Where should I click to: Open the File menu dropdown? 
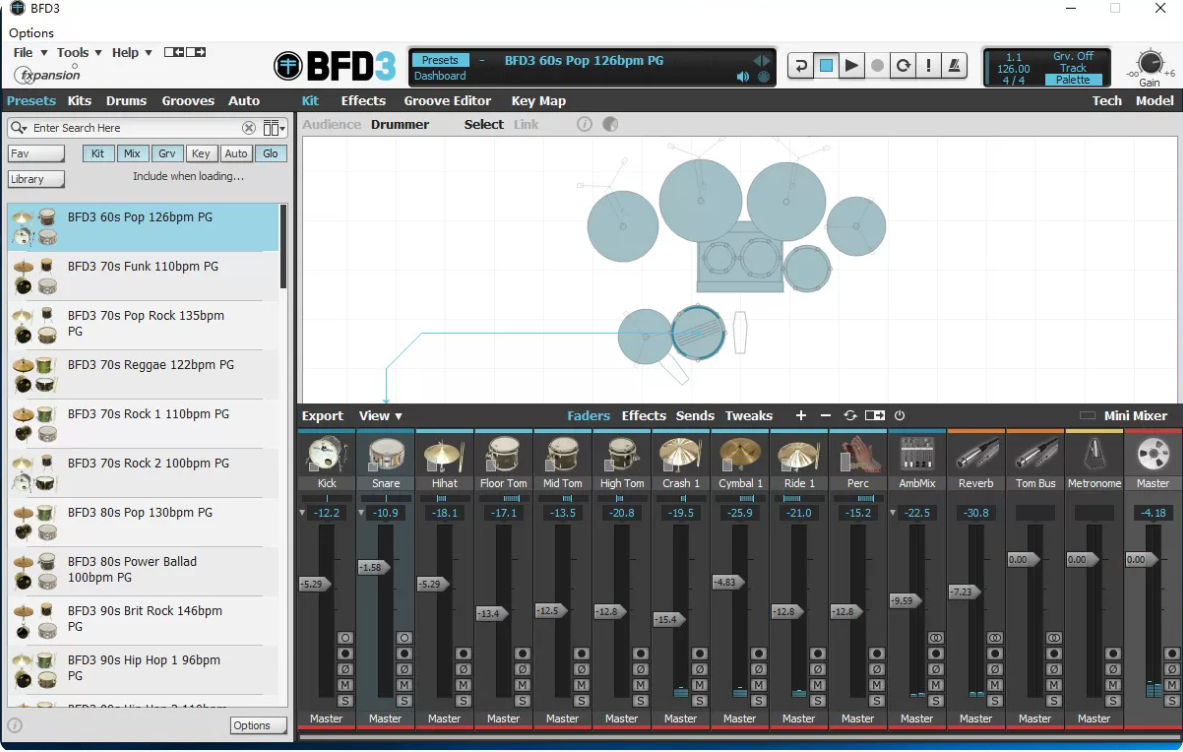30,53
